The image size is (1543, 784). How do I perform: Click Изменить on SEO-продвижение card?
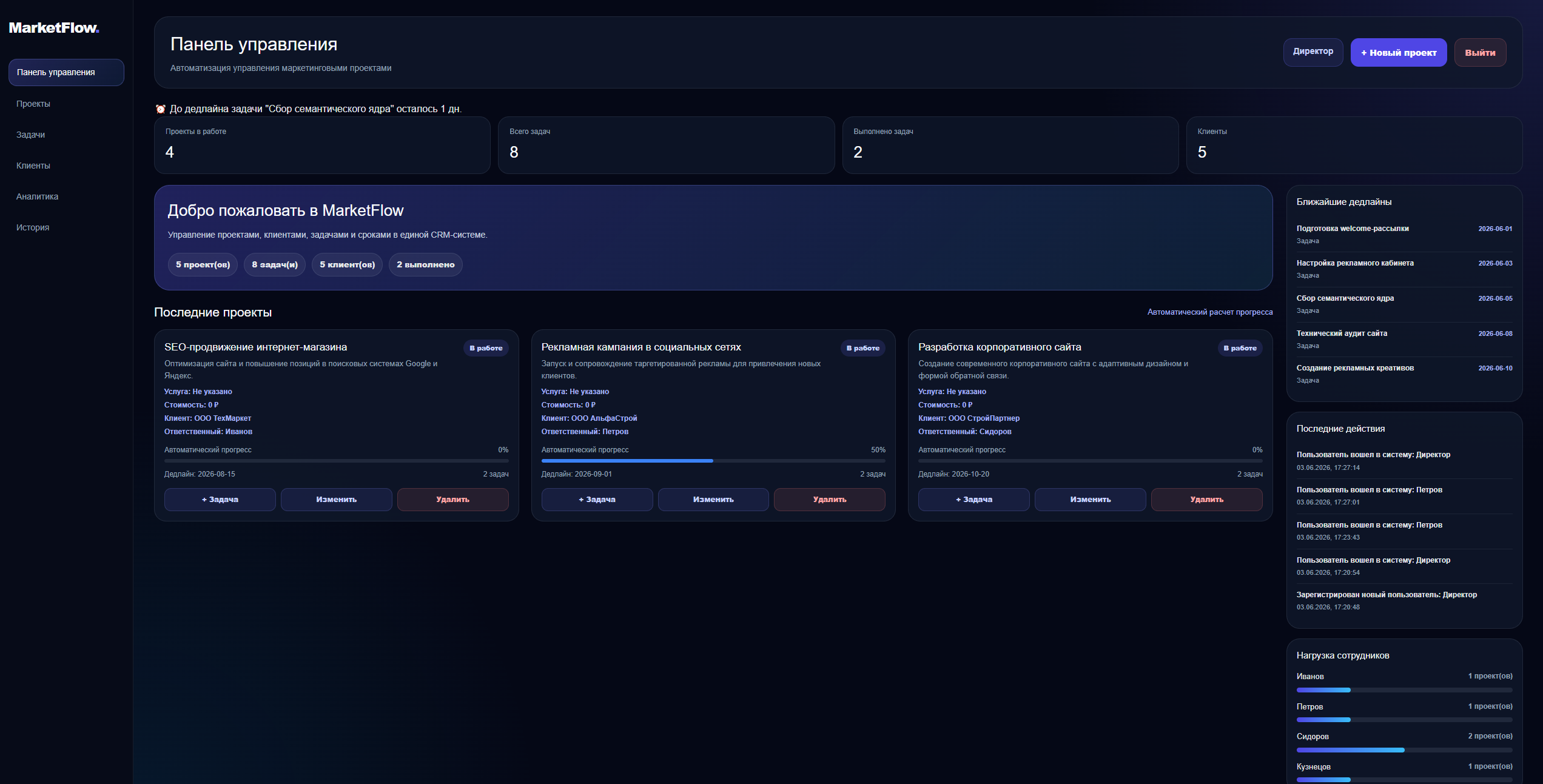[337, 500]
